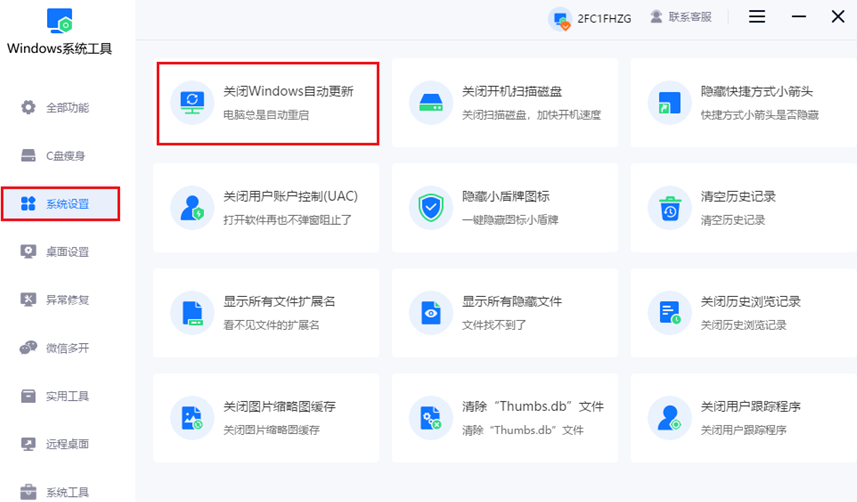The image size is (857, 502).
Task: Select the 系统设置 four-squares icon
Action: point(28,203)
